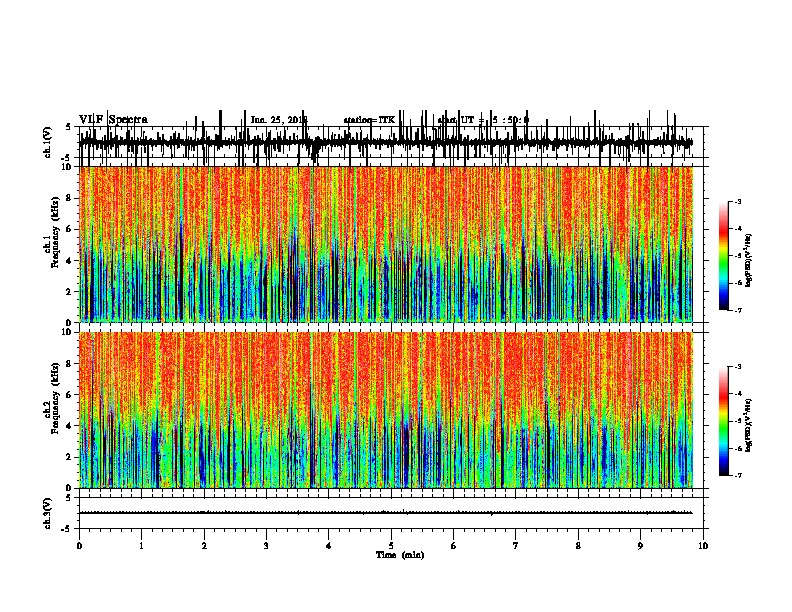Click time tick label "3" on bottom axis
The width and height of the screenshot is (792, 612).
click(266, 546)
